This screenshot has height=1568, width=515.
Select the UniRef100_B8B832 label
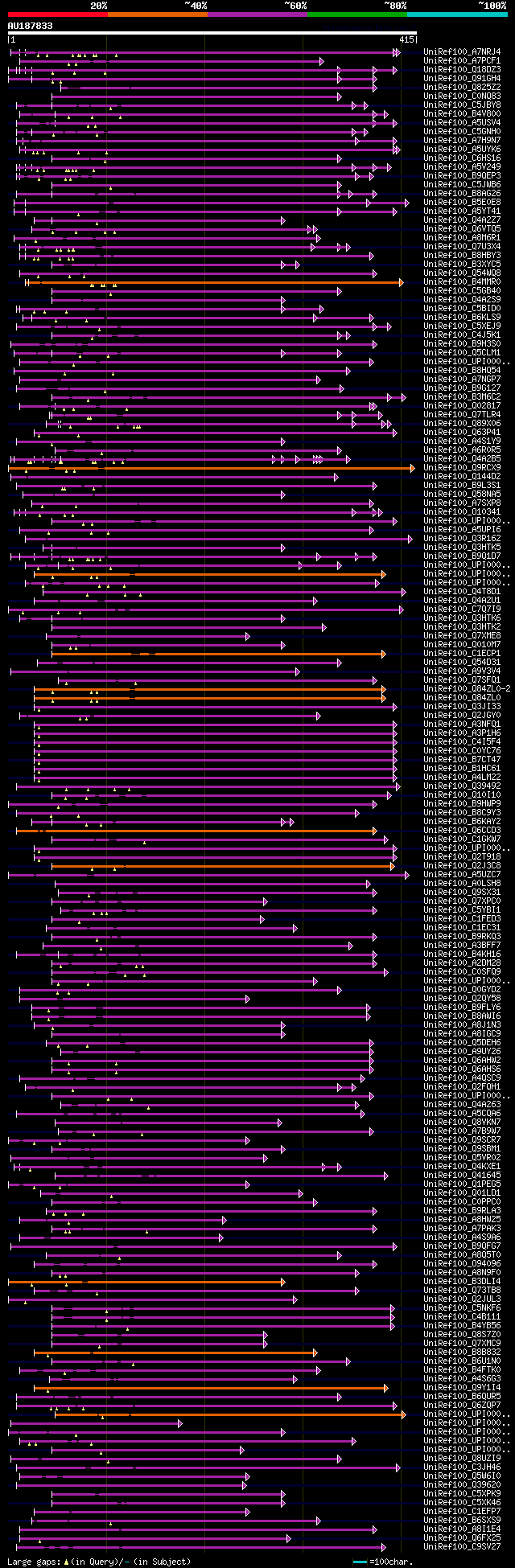[x=463, y=1353]
